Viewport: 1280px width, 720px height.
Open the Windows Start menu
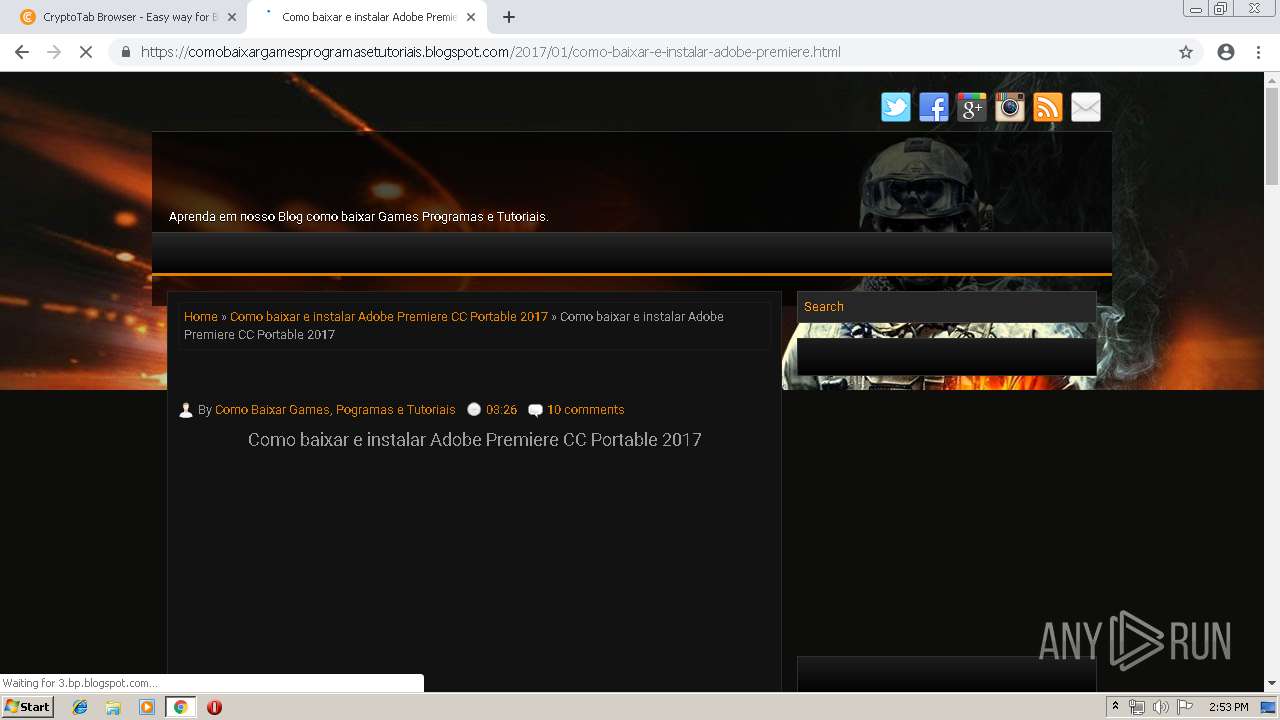pos(27,706)
